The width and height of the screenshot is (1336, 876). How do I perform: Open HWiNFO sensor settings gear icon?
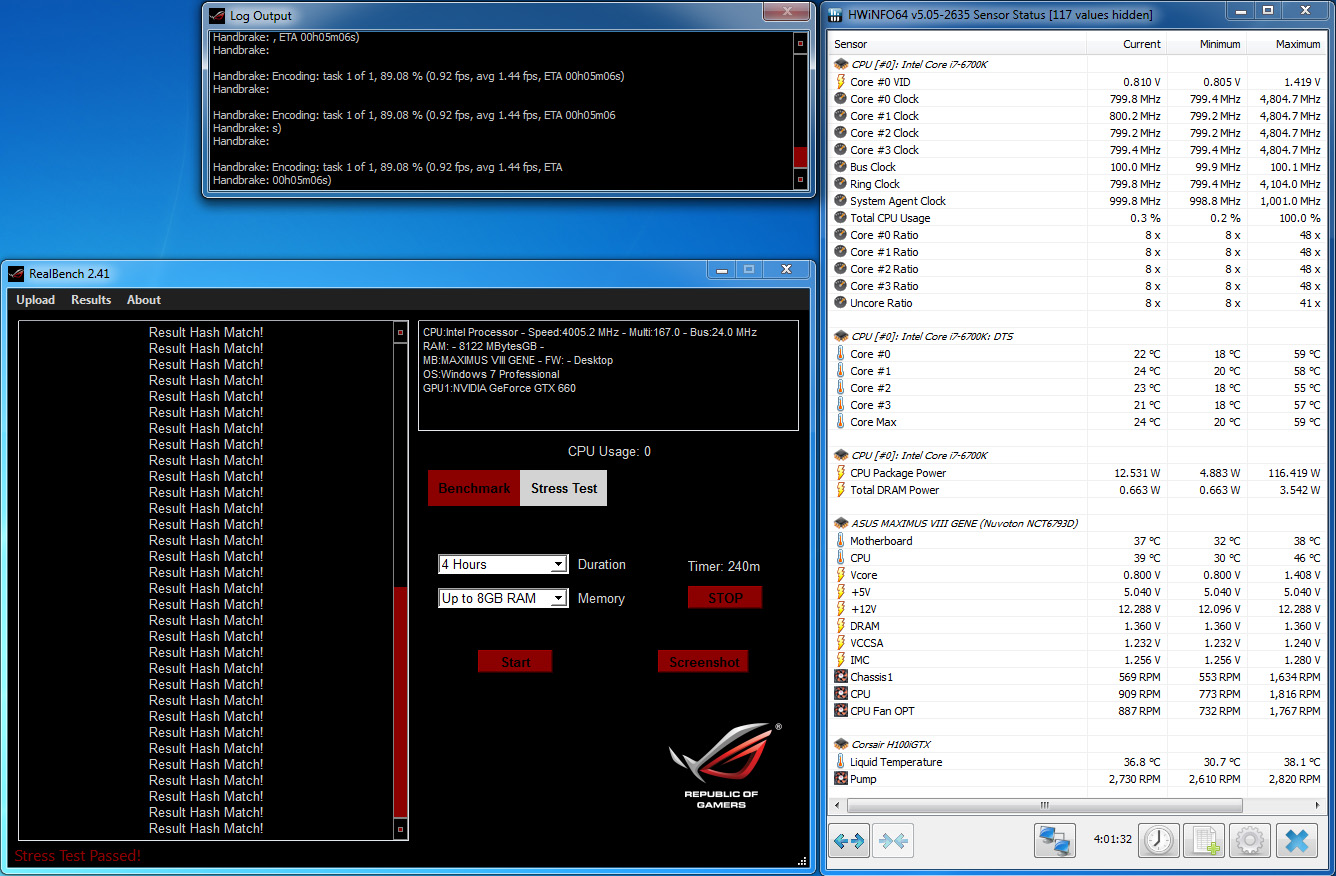pos(1250,841)
